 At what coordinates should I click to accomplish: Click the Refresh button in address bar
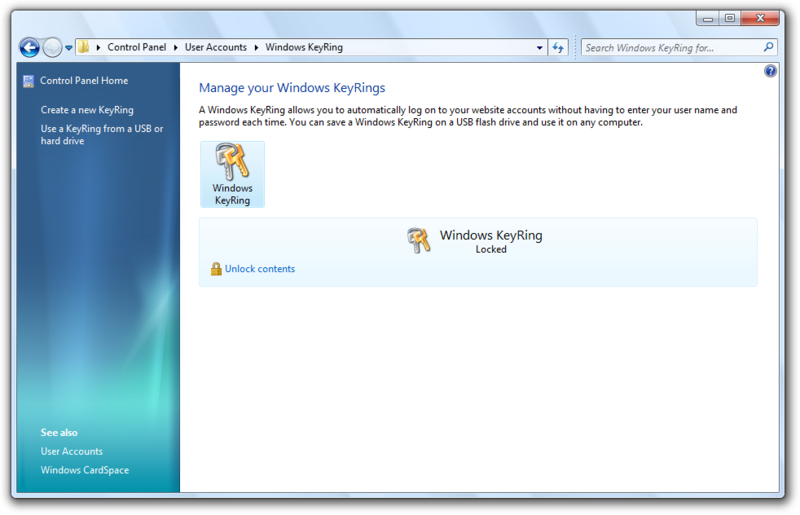pyautogui.click(x=558, y=47)
